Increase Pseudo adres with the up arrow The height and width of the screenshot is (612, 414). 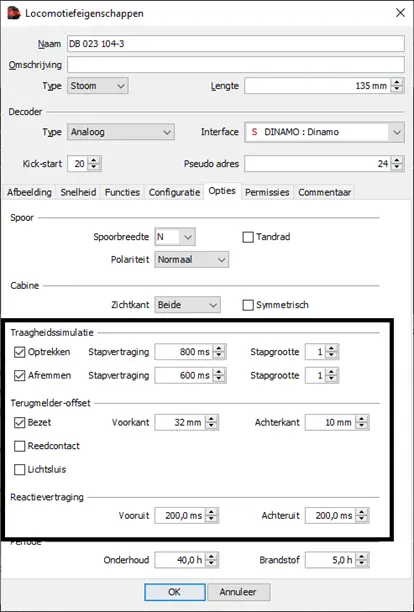(397, 160)
